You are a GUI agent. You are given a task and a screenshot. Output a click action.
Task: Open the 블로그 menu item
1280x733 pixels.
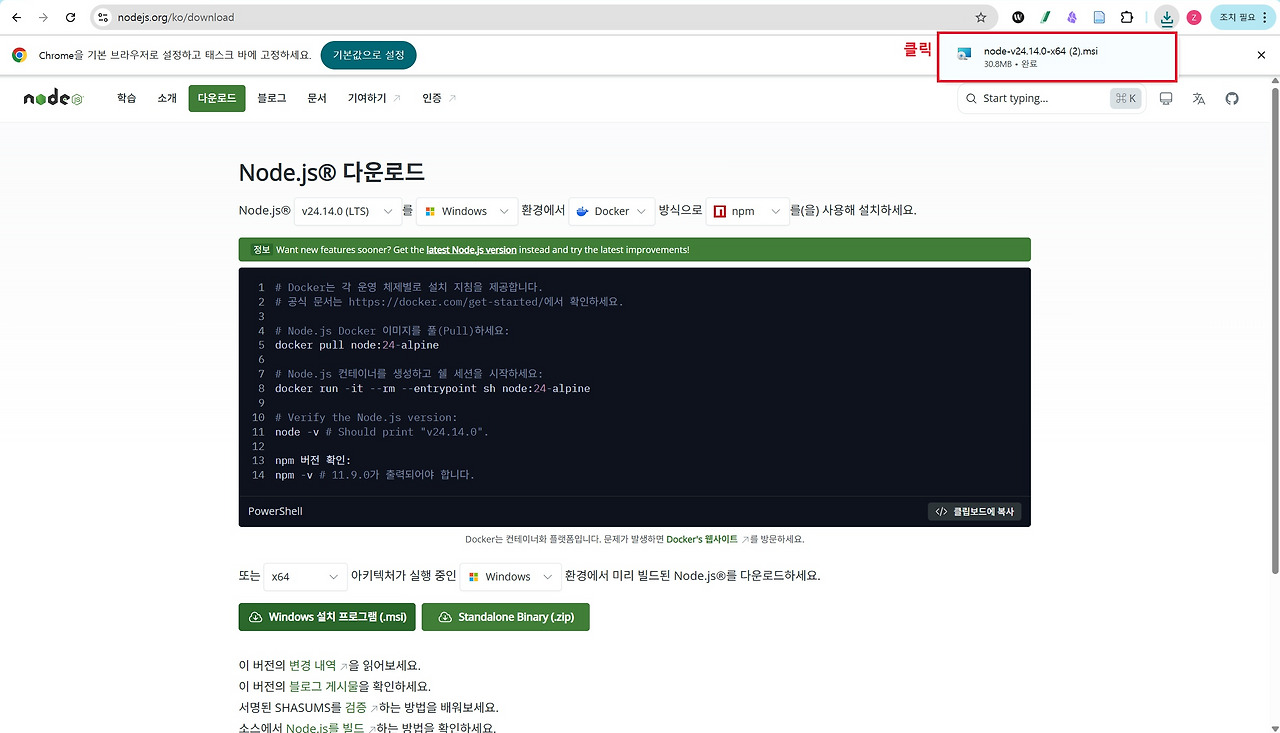click(x=271, y=98)
